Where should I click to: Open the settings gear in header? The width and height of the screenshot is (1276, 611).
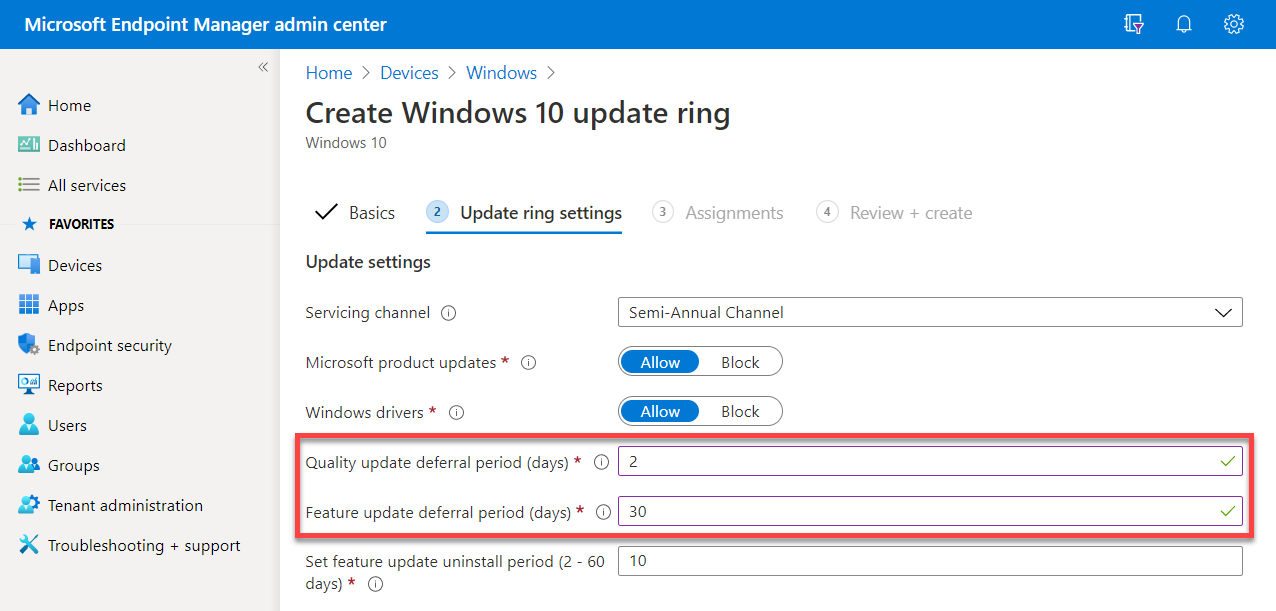(x=1234, y=24)
